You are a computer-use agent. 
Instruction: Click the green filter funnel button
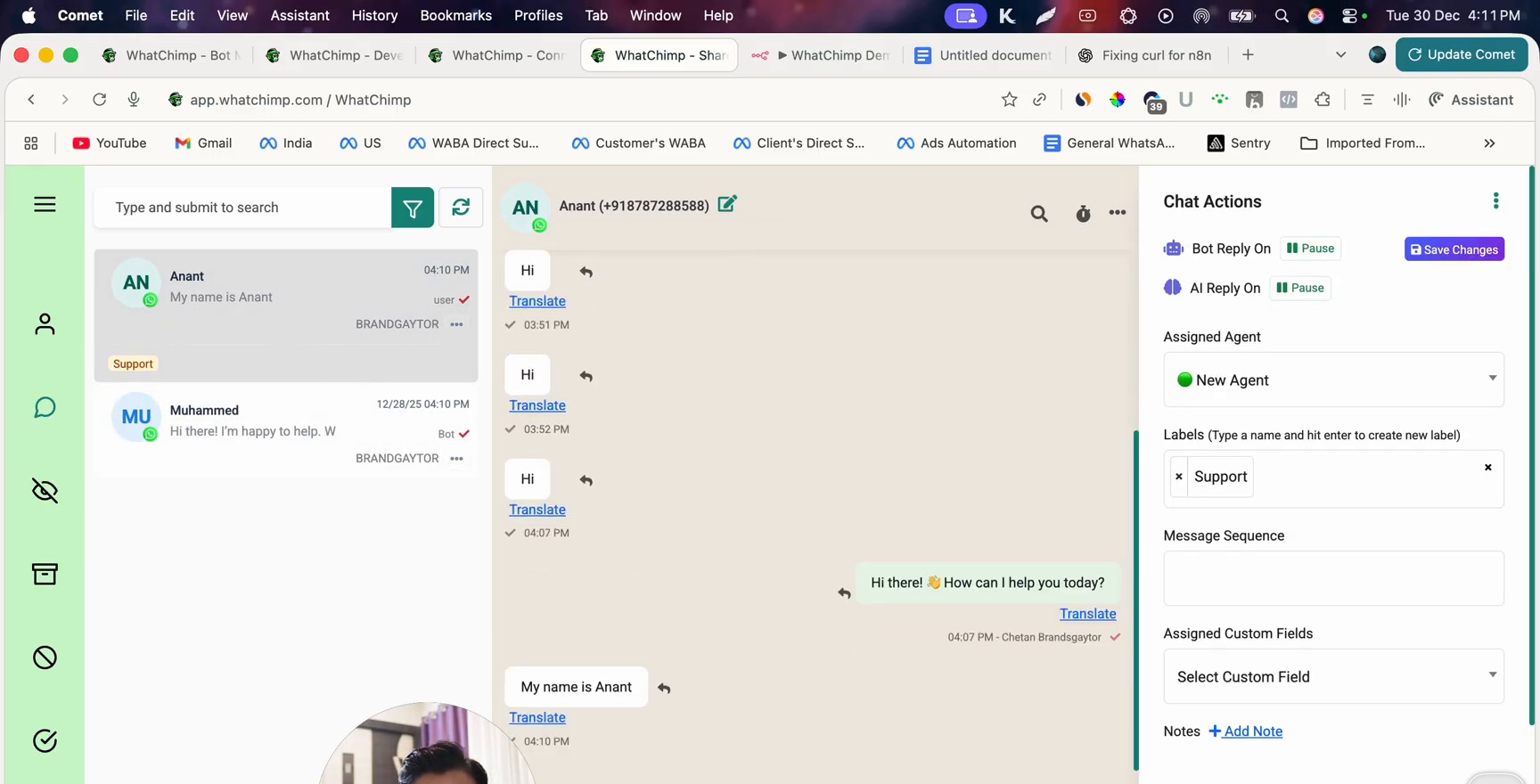(x=413, y=208)
